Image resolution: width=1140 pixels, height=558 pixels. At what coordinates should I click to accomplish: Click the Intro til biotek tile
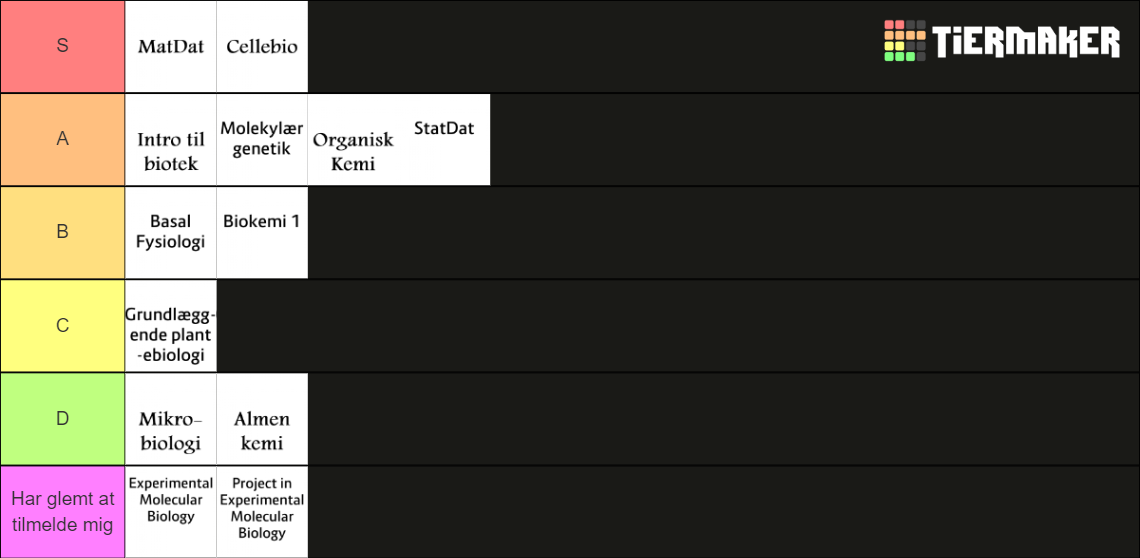pos(171,140)
